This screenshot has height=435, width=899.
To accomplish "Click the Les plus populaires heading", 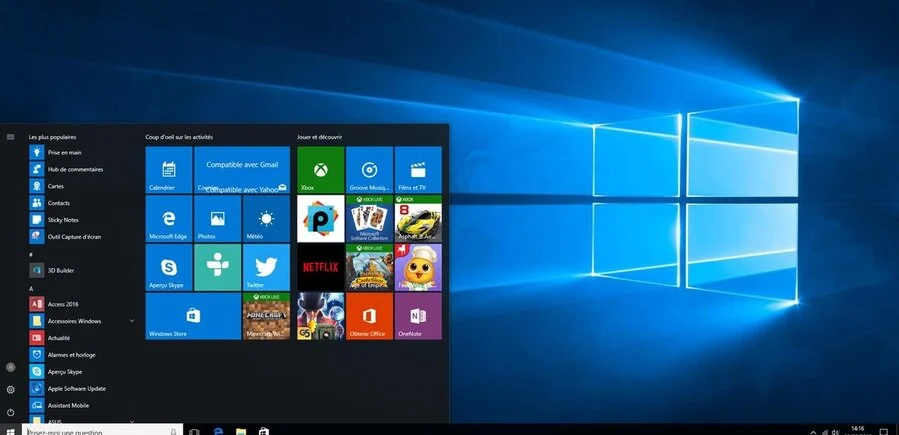I will (x=52, y=137).
